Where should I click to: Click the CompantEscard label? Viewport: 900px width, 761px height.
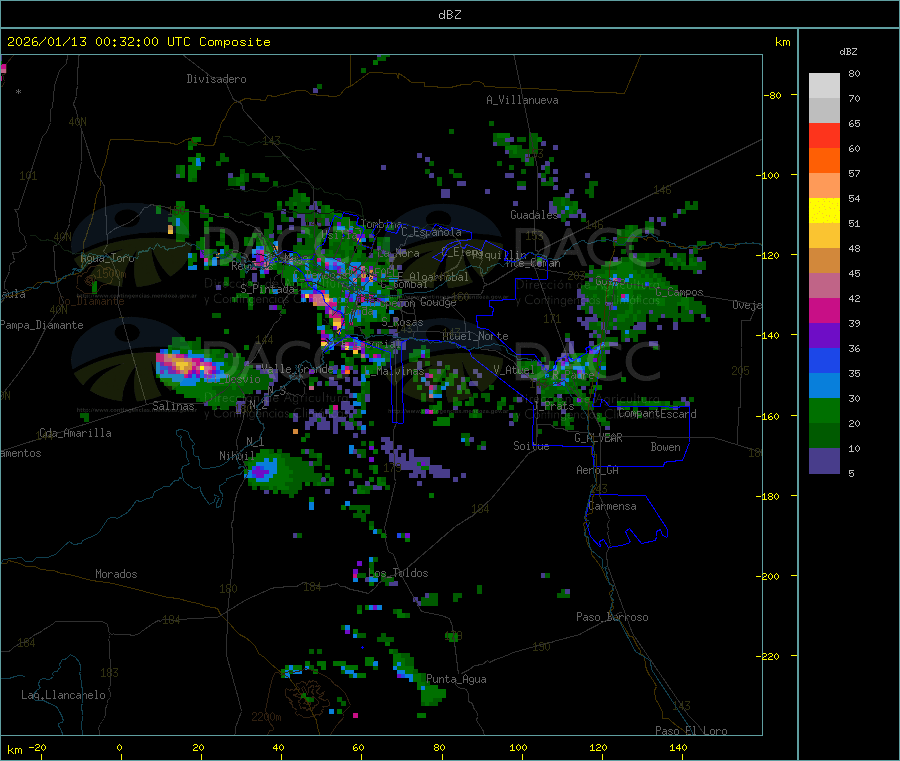point(657,414)
